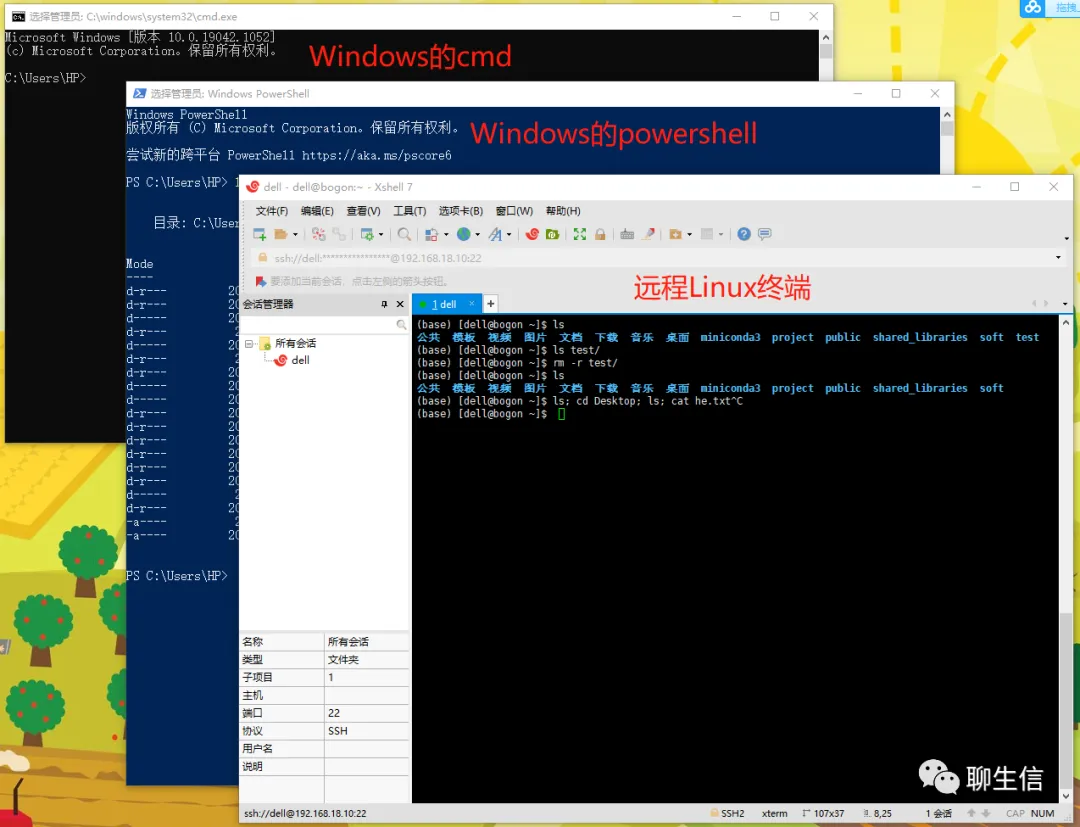Close the session manager panel
This screenshot has width=1080, height=827.
399,304
